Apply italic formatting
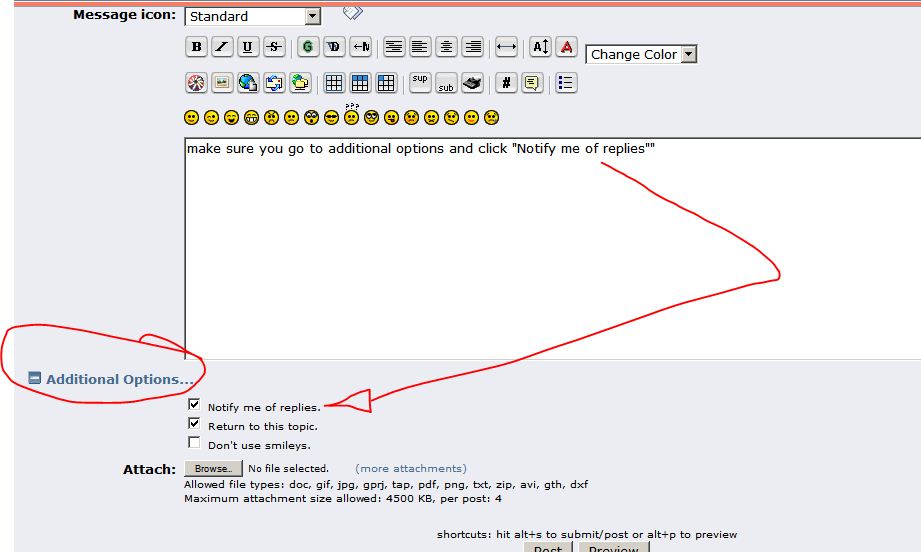 [222, 47]
